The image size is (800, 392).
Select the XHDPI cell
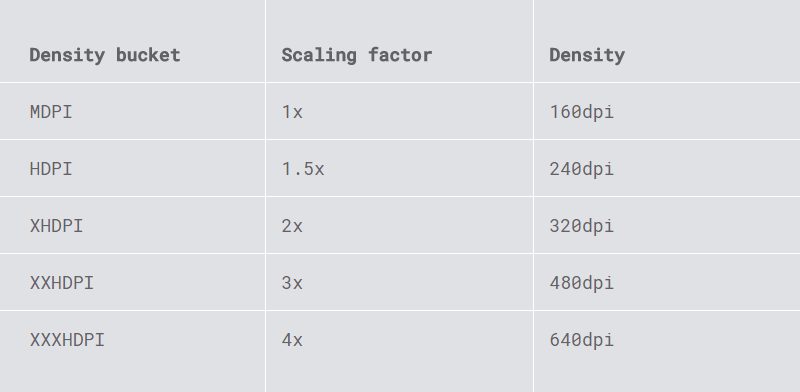click(56, 226)
